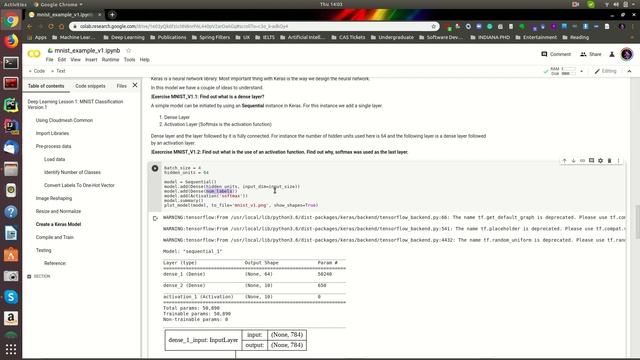Jump to Using Cloudmesh Common section

64,120
